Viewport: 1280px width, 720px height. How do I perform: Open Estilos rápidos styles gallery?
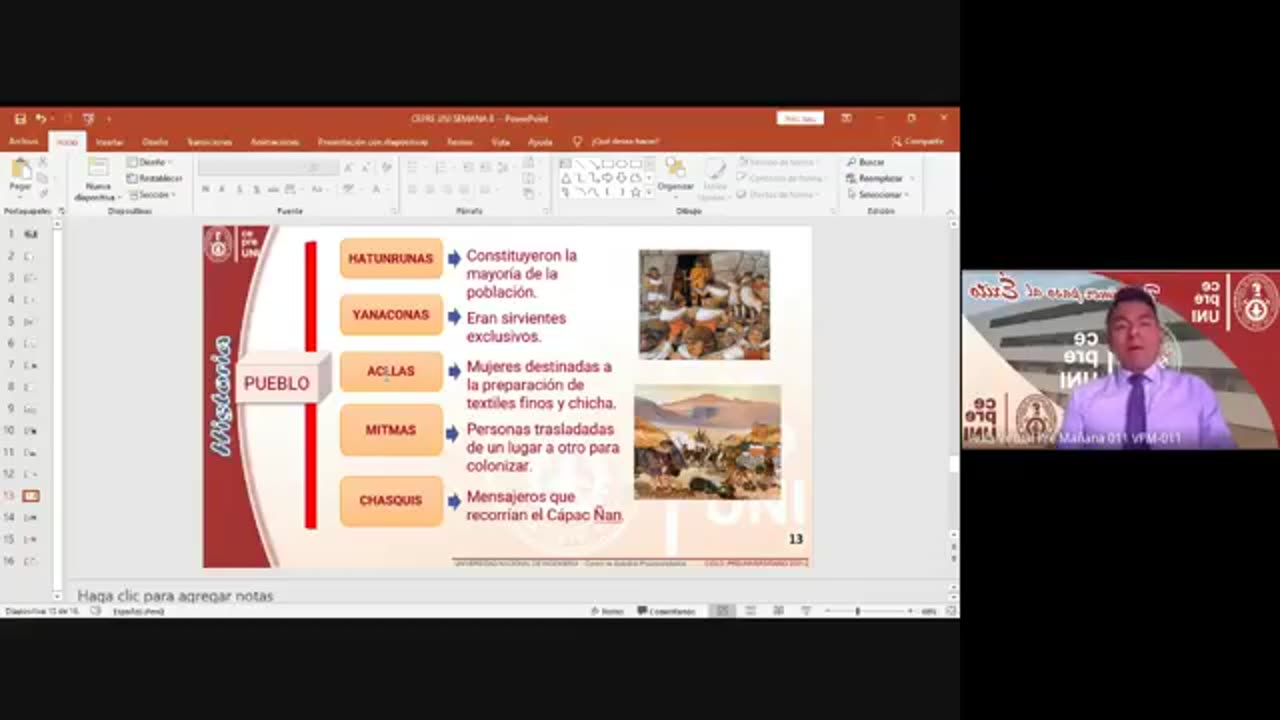click(714, 178)
